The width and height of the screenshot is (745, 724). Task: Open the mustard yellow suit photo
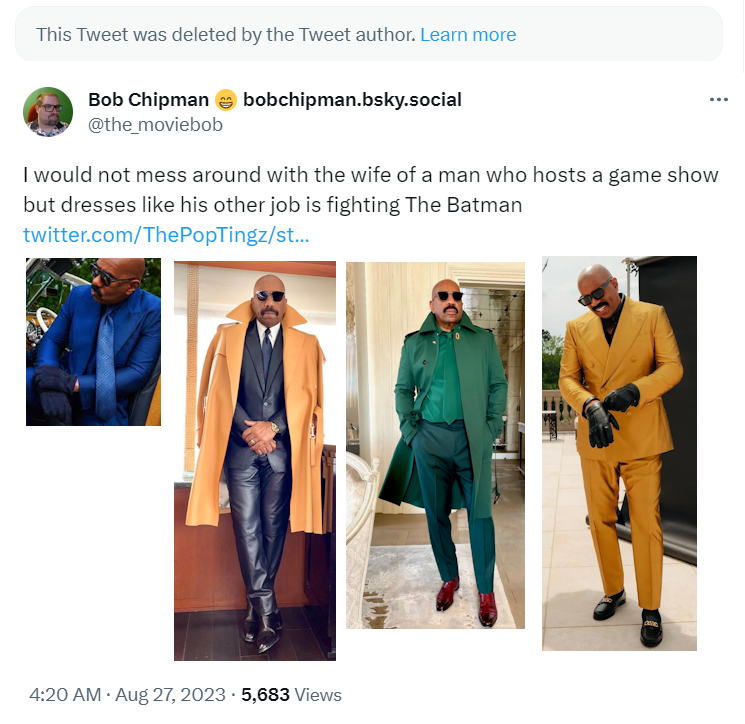click(619, 453)
